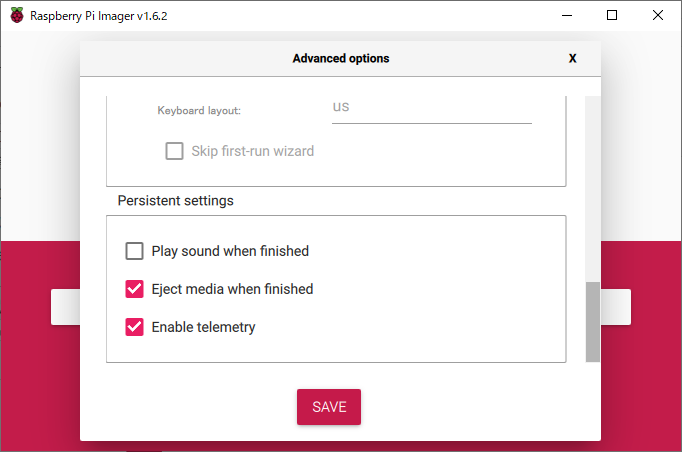Save the advanced options
The image size is (682, 452).
coord(328,407)
